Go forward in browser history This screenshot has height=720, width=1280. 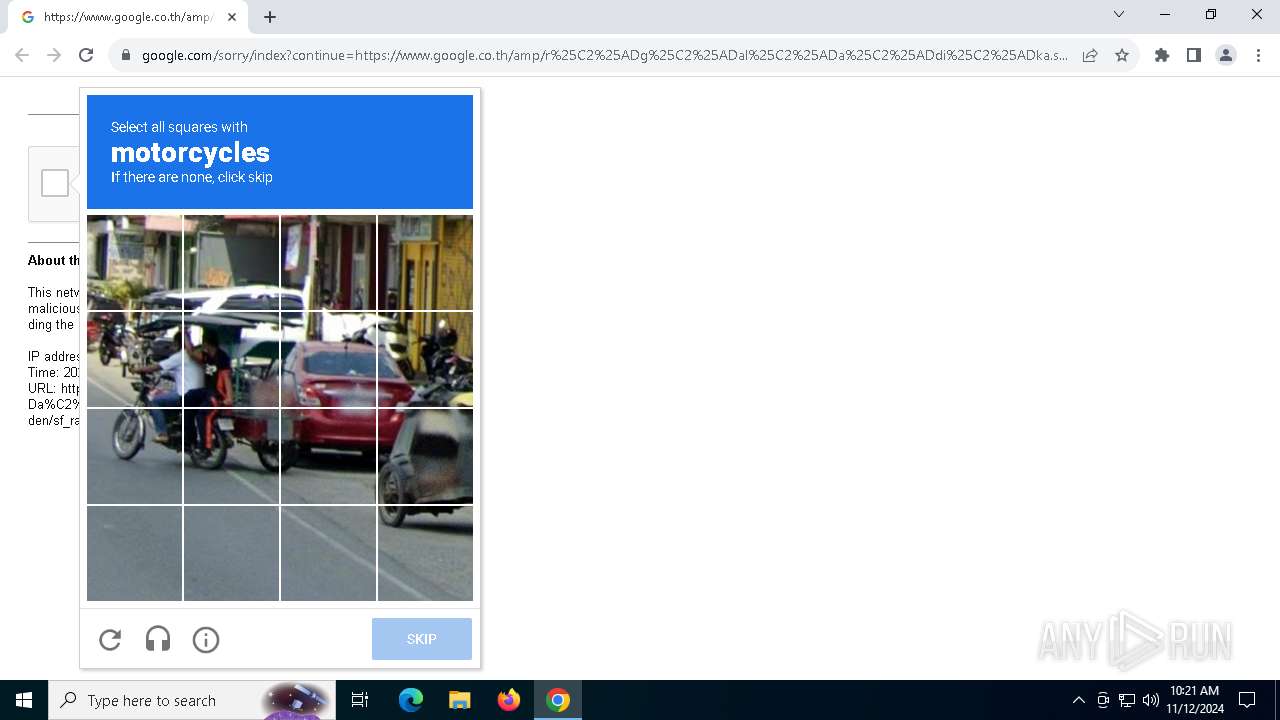click(54, 55)
